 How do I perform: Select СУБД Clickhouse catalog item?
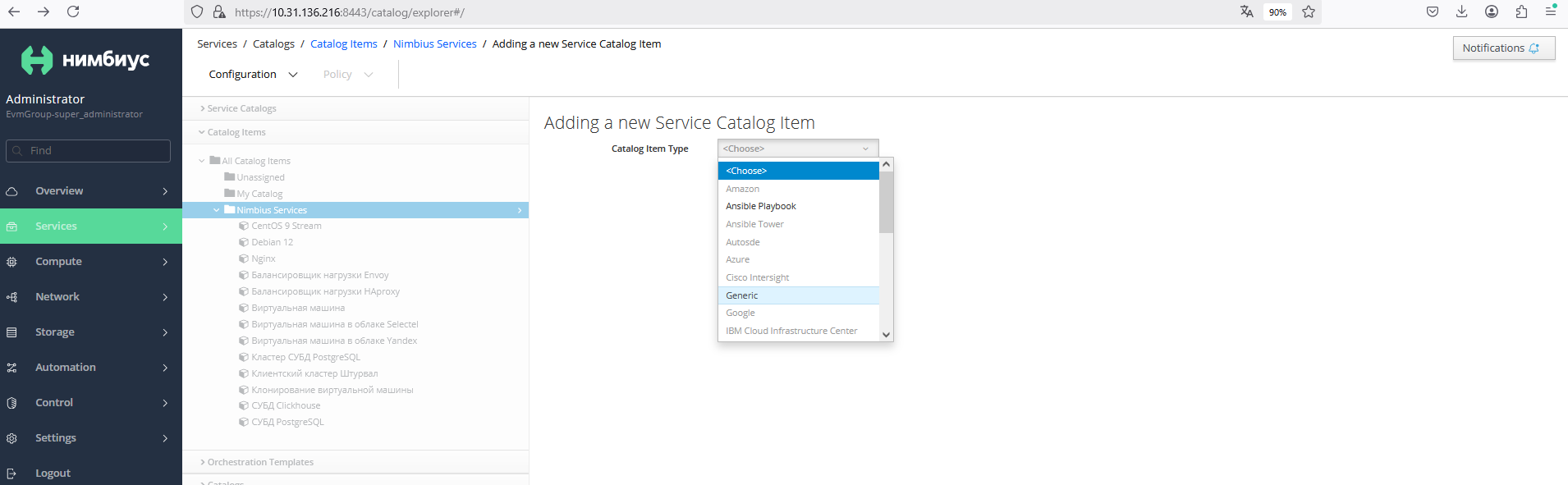pos(286,405)
